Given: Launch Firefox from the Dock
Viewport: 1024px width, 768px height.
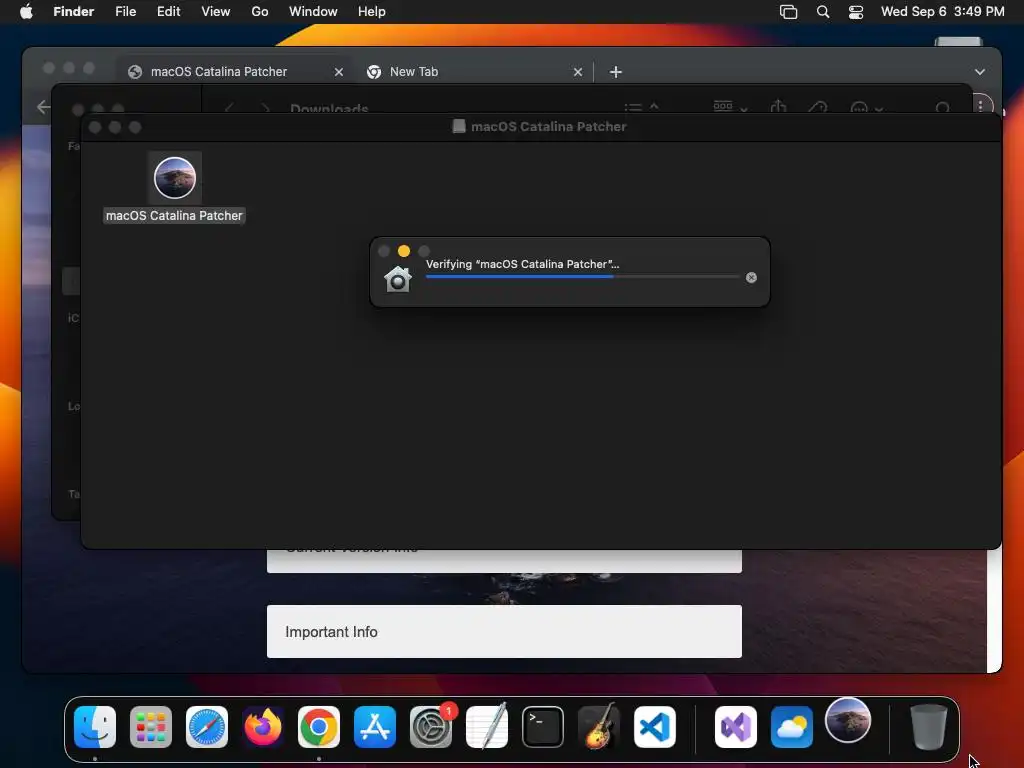Looking at the screenshot, I should click(263, 726).
